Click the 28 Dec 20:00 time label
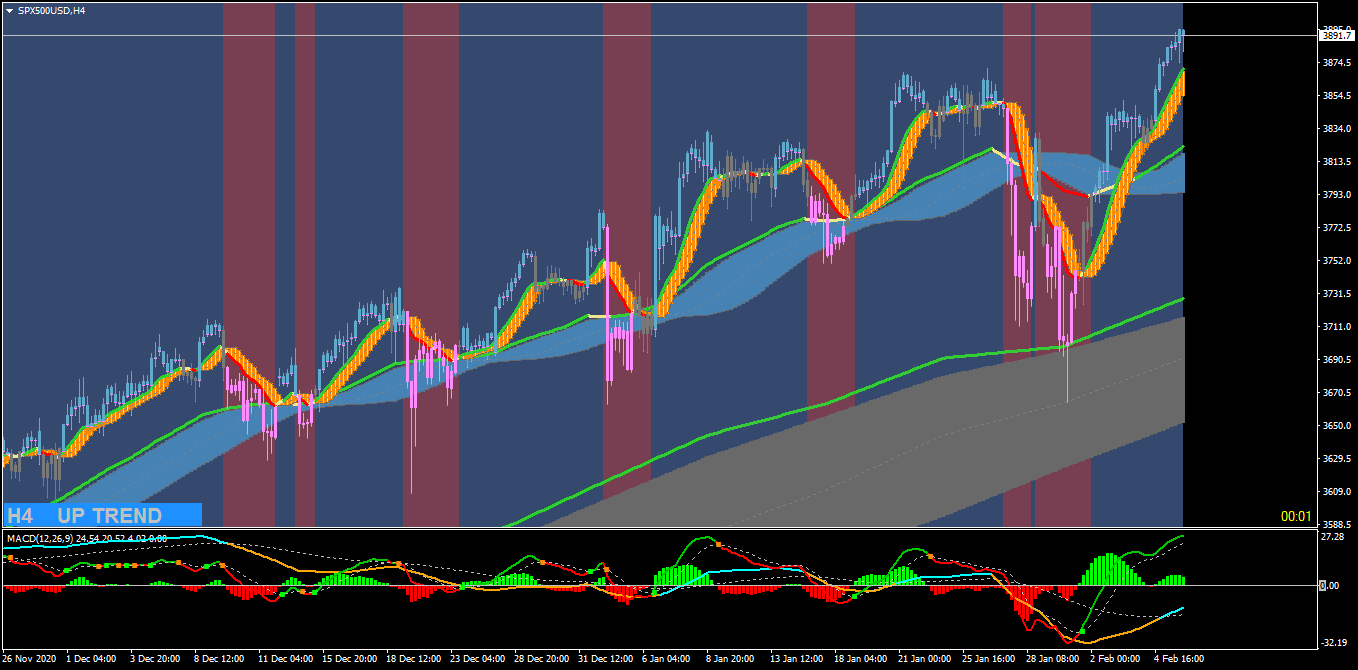Viewport: 1358px width, 670px height. pyautogui.click(x=542, y=659)
